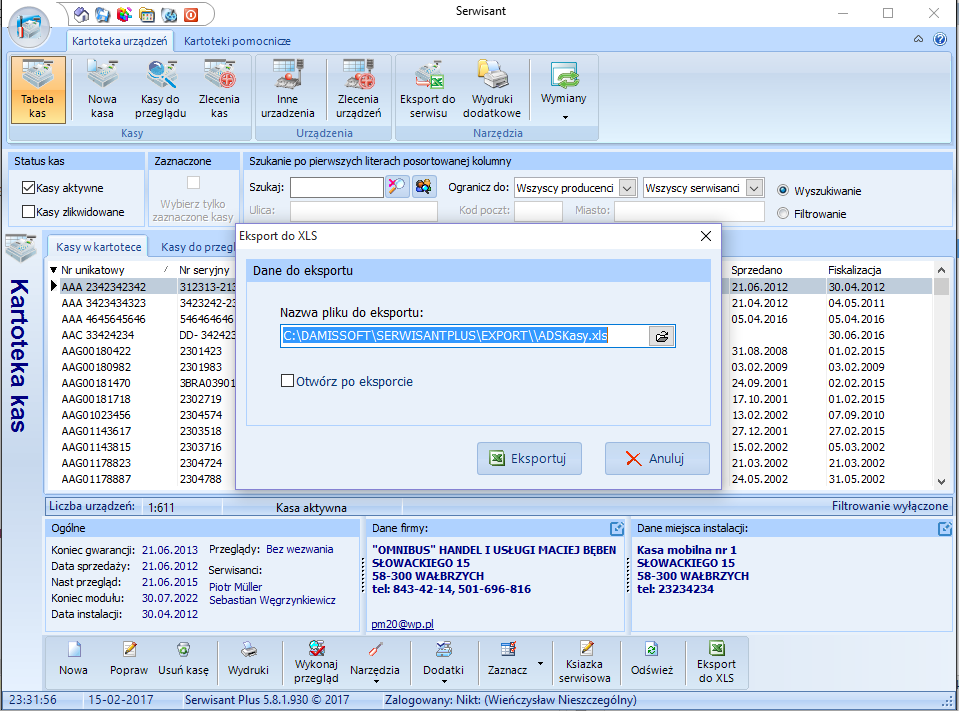The width and height of the screenshot is (959, 711).
Task: Click the Odśwież icon in bottom toolbar
Action: pos(652,660)
